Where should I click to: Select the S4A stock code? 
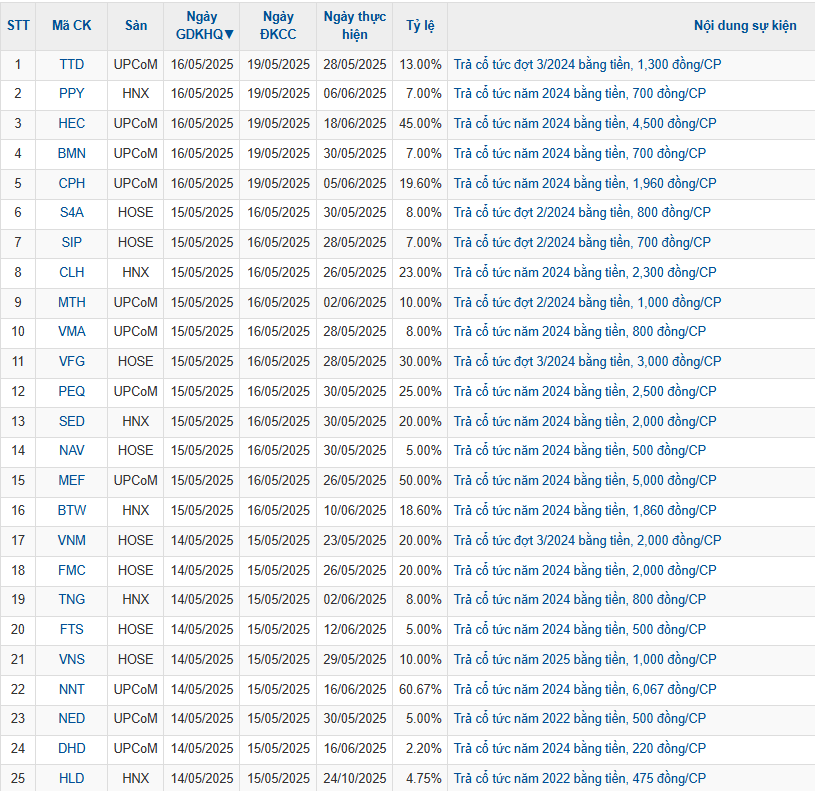(x=71, y=213)
